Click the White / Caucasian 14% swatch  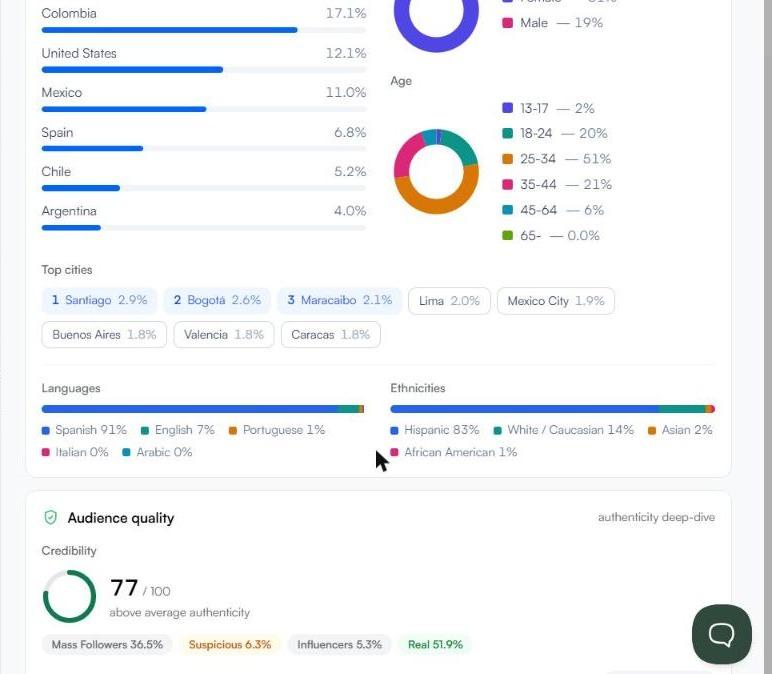click(497, 431)
